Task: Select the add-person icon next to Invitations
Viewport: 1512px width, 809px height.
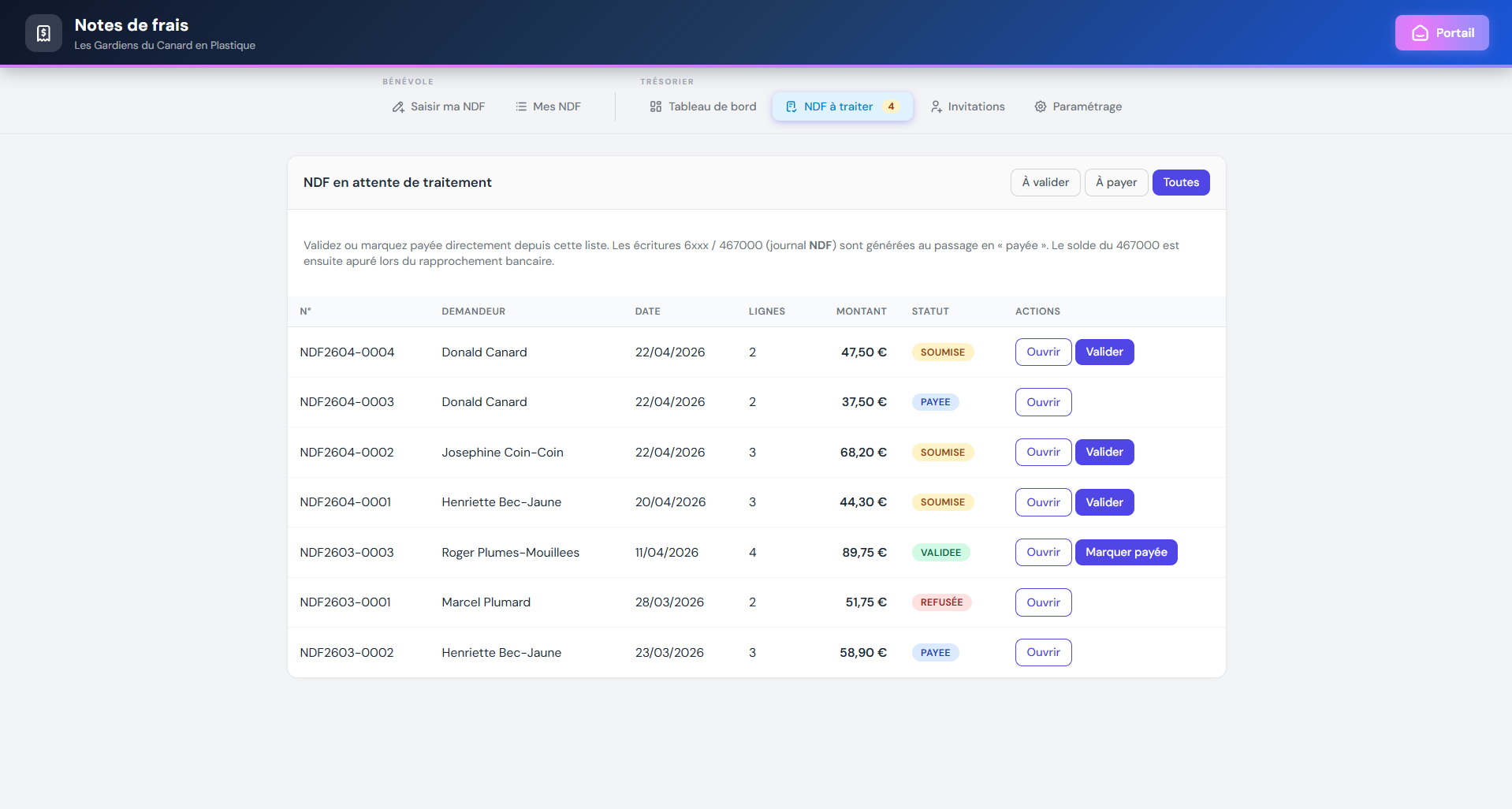Action: (x=936, y=106)
